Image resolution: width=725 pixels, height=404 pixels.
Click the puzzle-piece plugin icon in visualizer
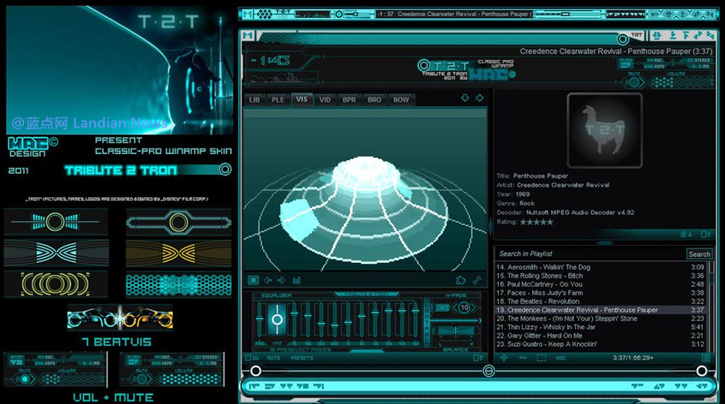click(461, 280)
